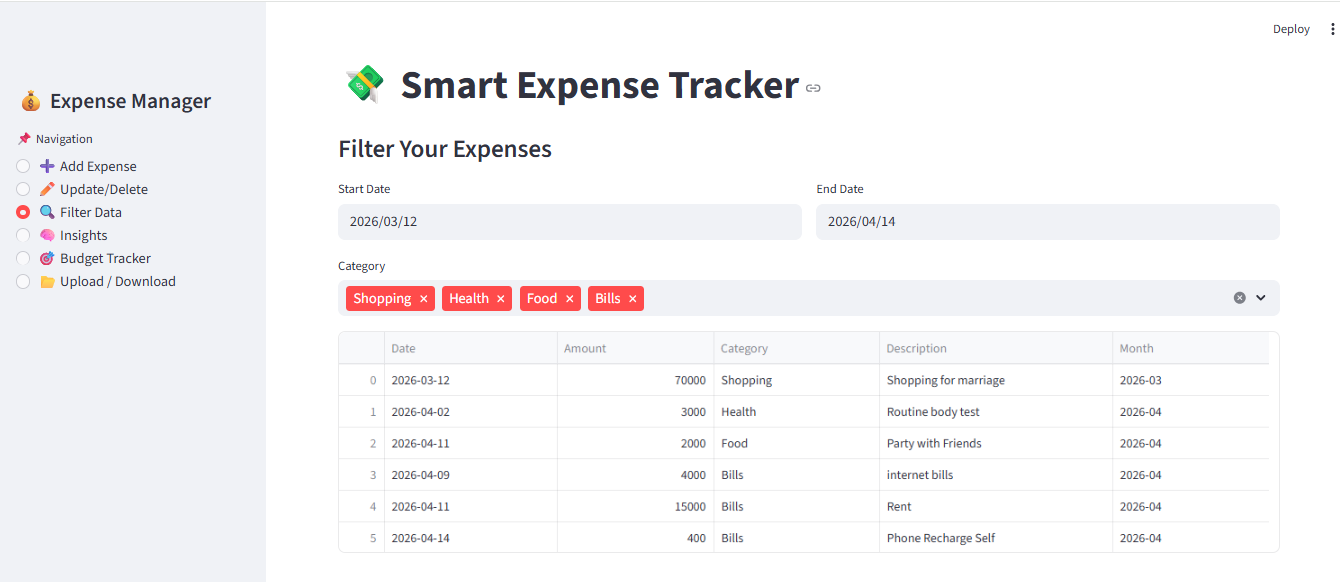Open the three-dot main menu
Image resolution: width=1340 pixels, height=582 pixels.
pyautogui.click(x=1332, y=30)
